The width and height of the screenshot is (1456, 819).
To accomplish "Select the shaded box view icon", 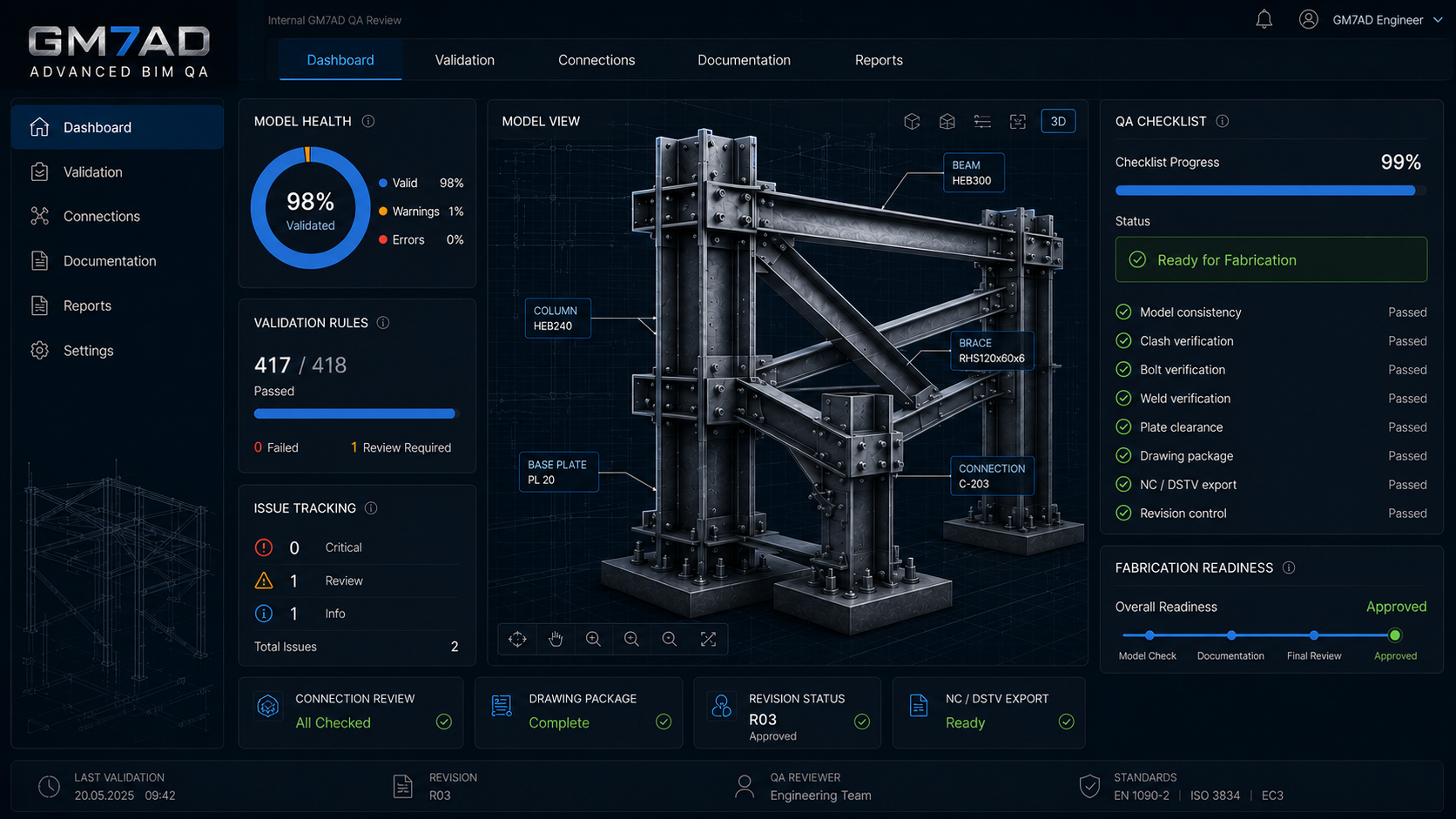I will [x=947, y=122].
